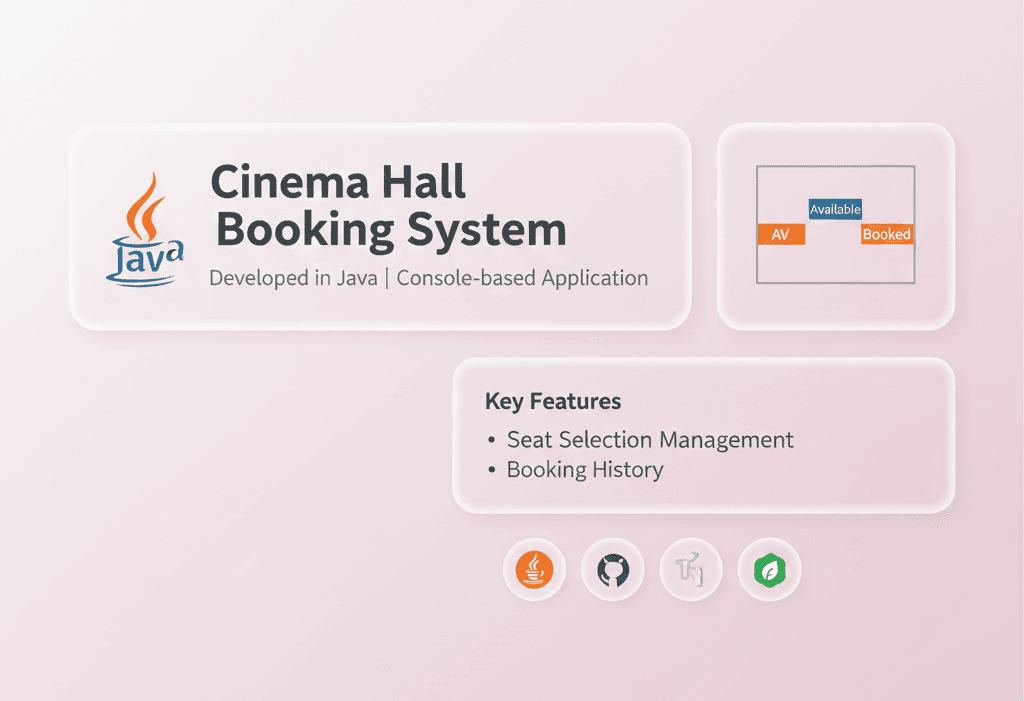This screenshot has height=701, width=1024.
Task: Select the blue Available seat label
Action: 835,209
